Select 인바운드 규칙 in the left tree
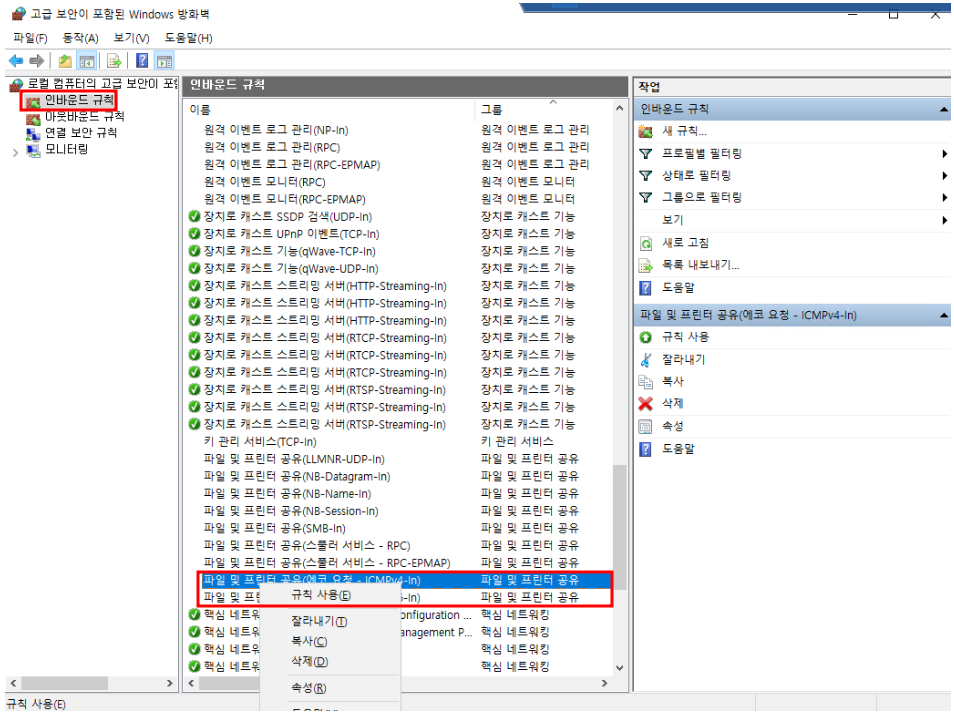Viewport: 954px width, 716px height. tap(78, 100)
